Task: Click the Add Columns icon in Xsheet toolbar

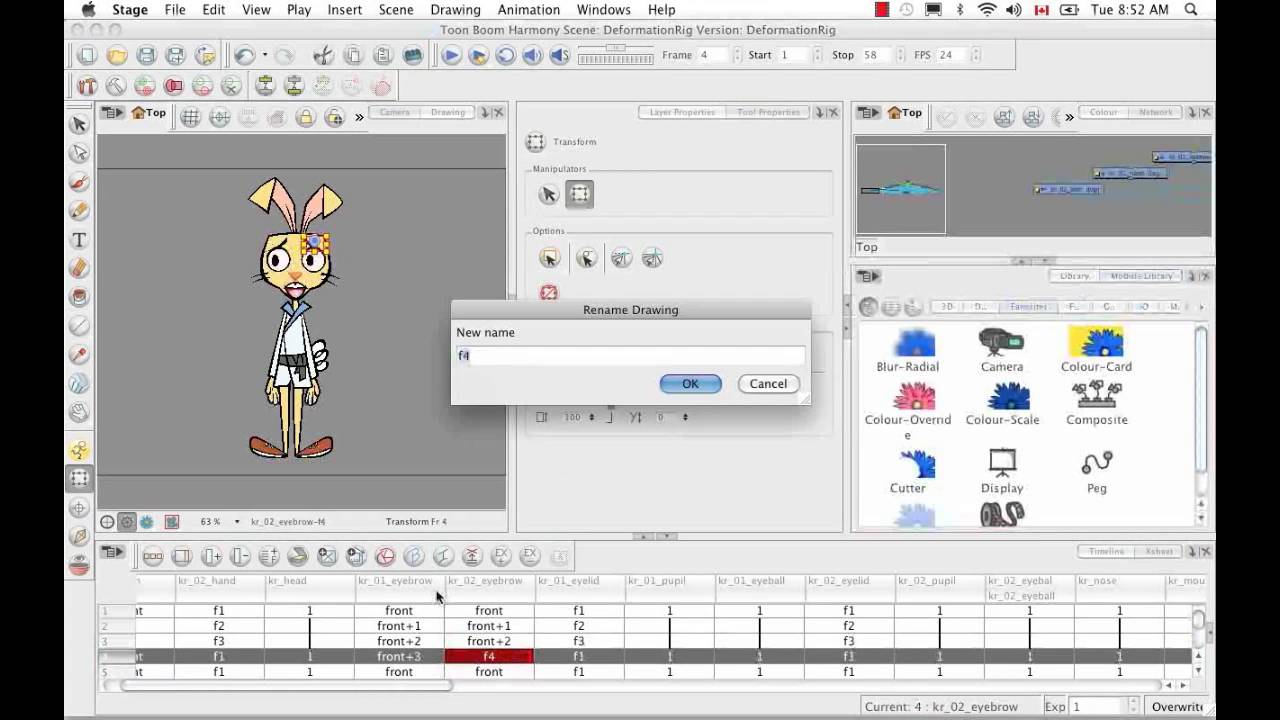Action: [211, 556]
